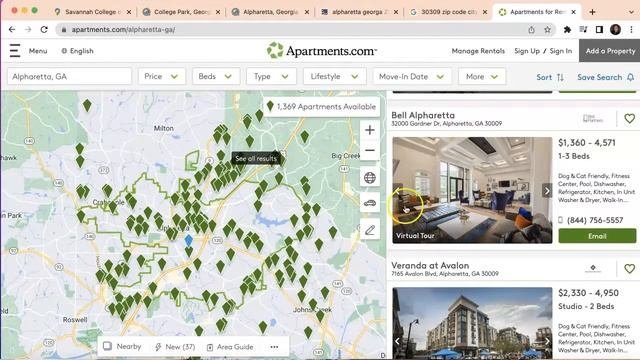This screenshot has height=360, width=640.
Task: Open a new browser tab
Action: [592, 12]
